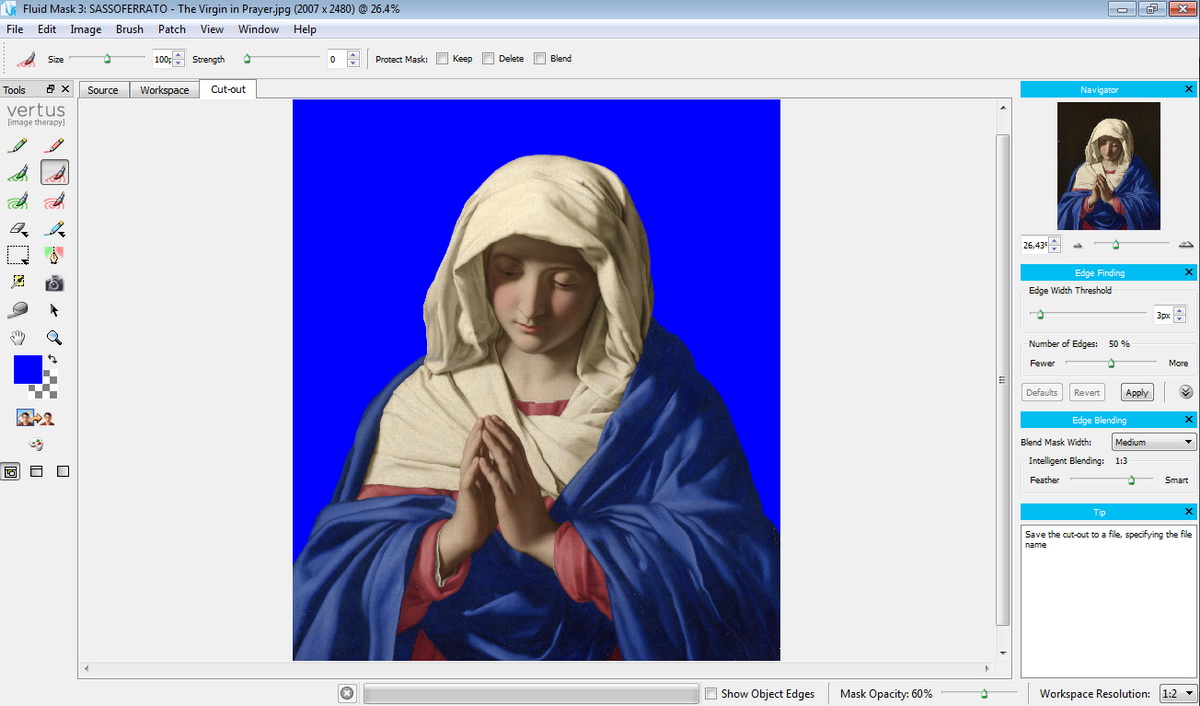
Task: Undock the Tools panel with float icon
Action: point(51,89)
